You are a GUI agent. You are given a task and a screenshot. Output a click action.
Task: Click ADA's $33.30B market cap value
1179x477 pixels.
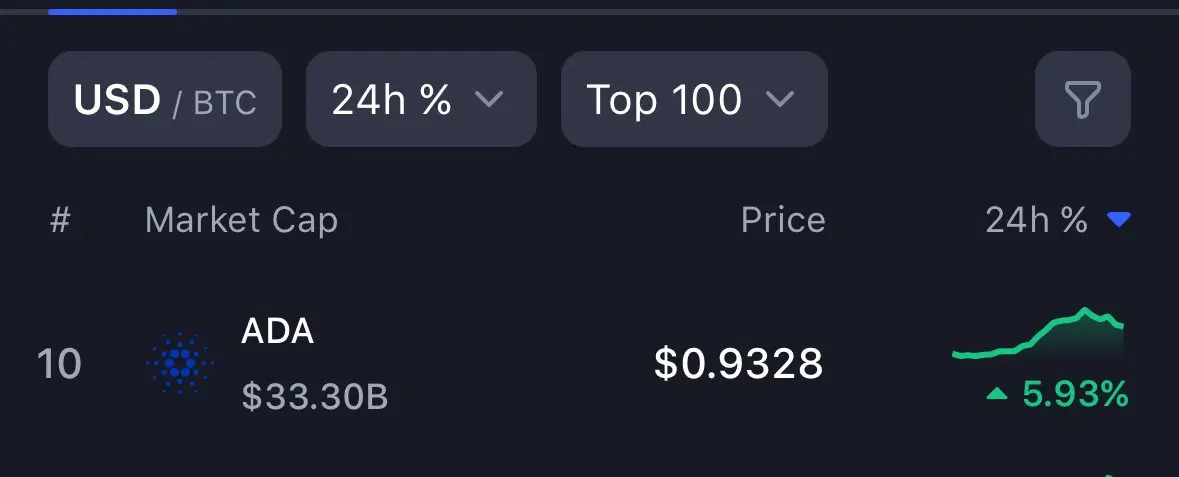pyautogui.click(x=314, y=396)
